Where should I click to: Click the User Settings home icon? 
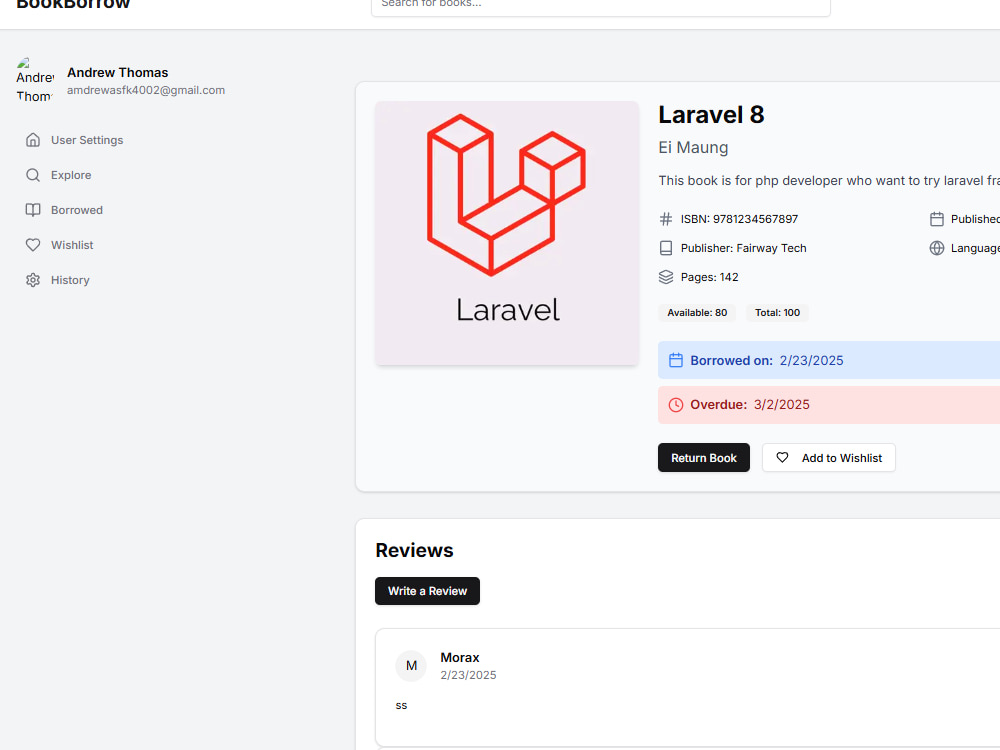33,140
